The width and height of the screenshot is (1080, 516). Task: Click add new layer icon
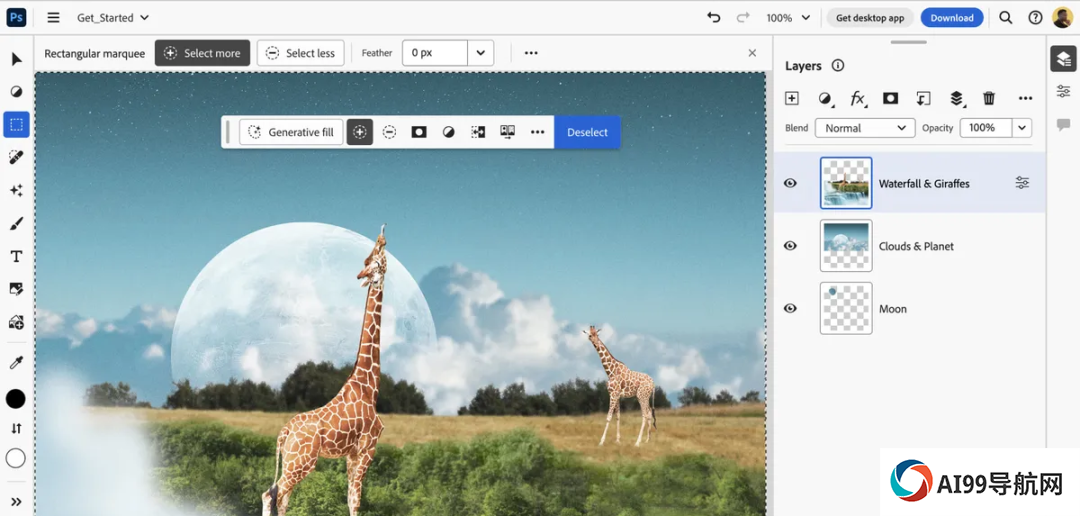point(792,99)
